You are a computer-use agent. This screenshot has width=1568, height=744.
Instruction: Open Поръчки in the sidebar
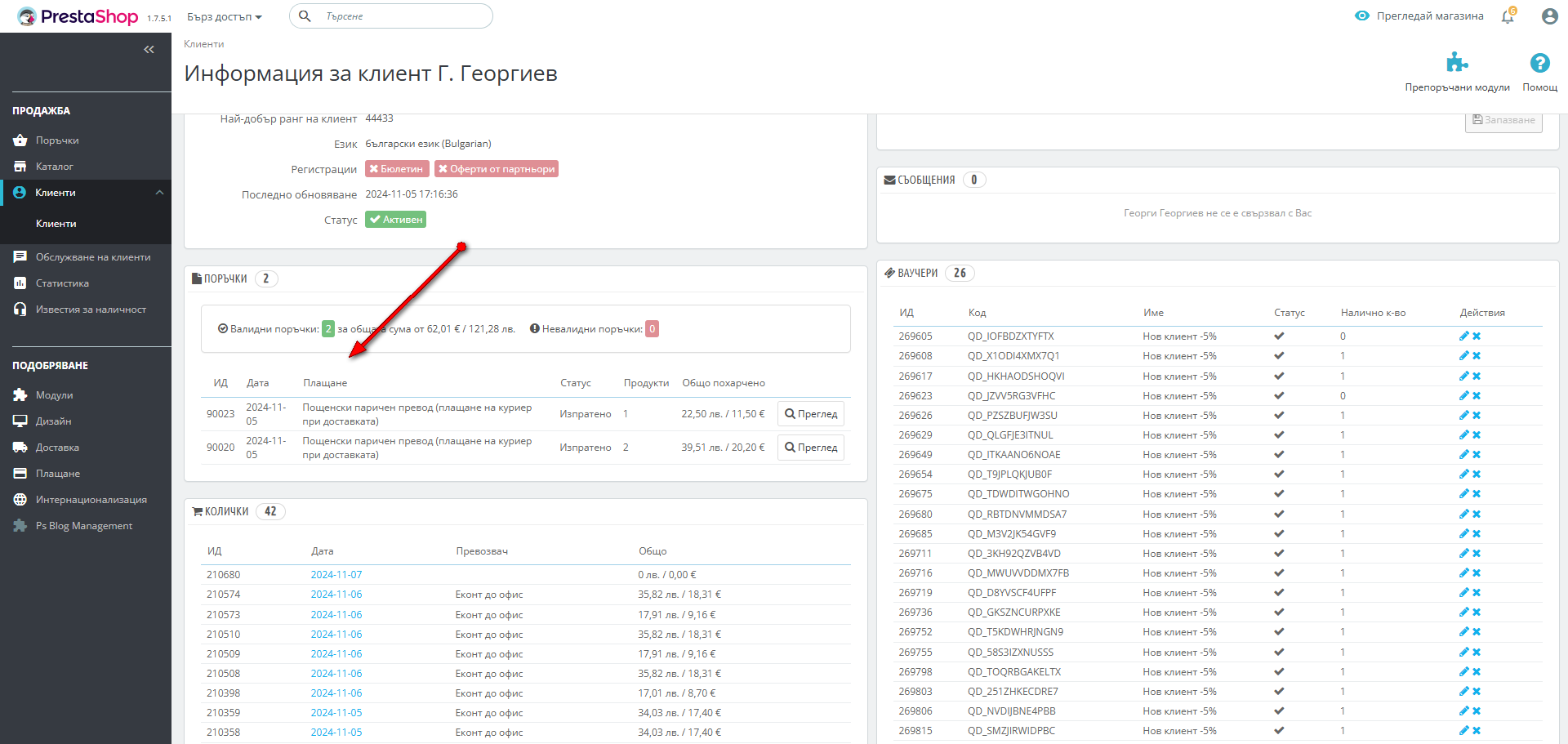[x=57, y=140]
